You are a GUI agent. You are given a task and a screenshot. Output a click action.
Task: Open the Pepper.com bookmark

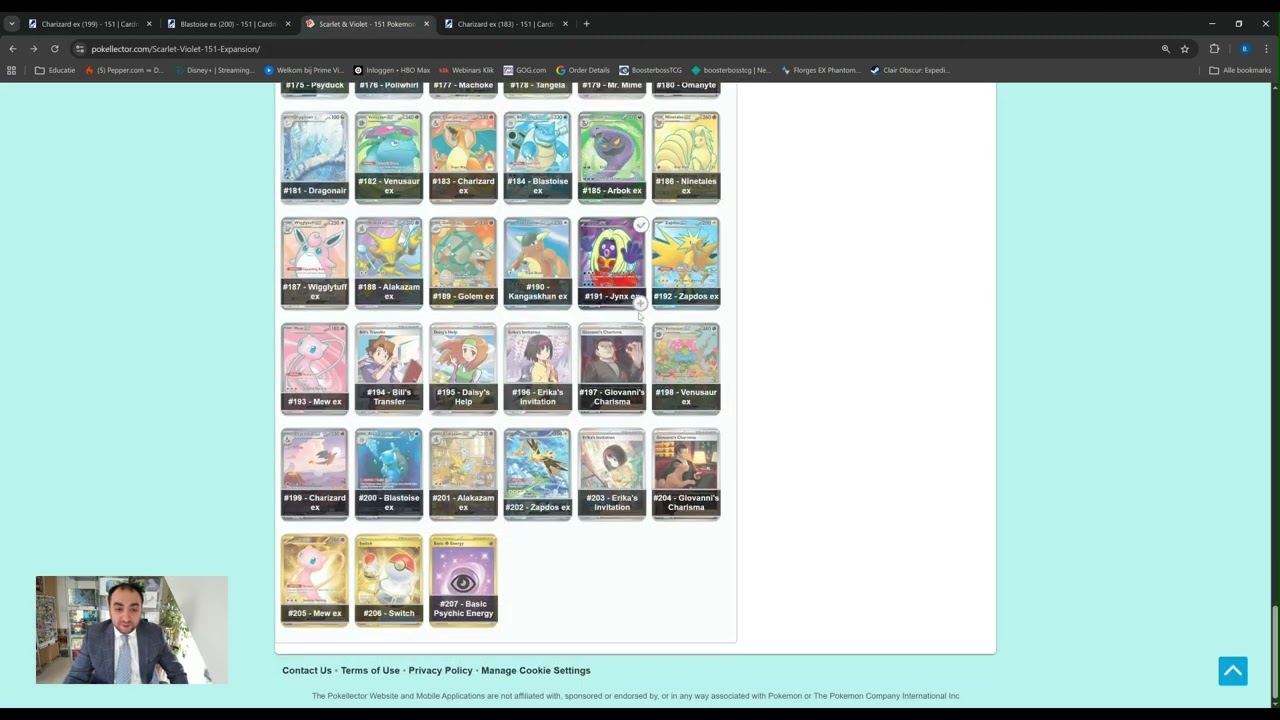pos(125,70)
